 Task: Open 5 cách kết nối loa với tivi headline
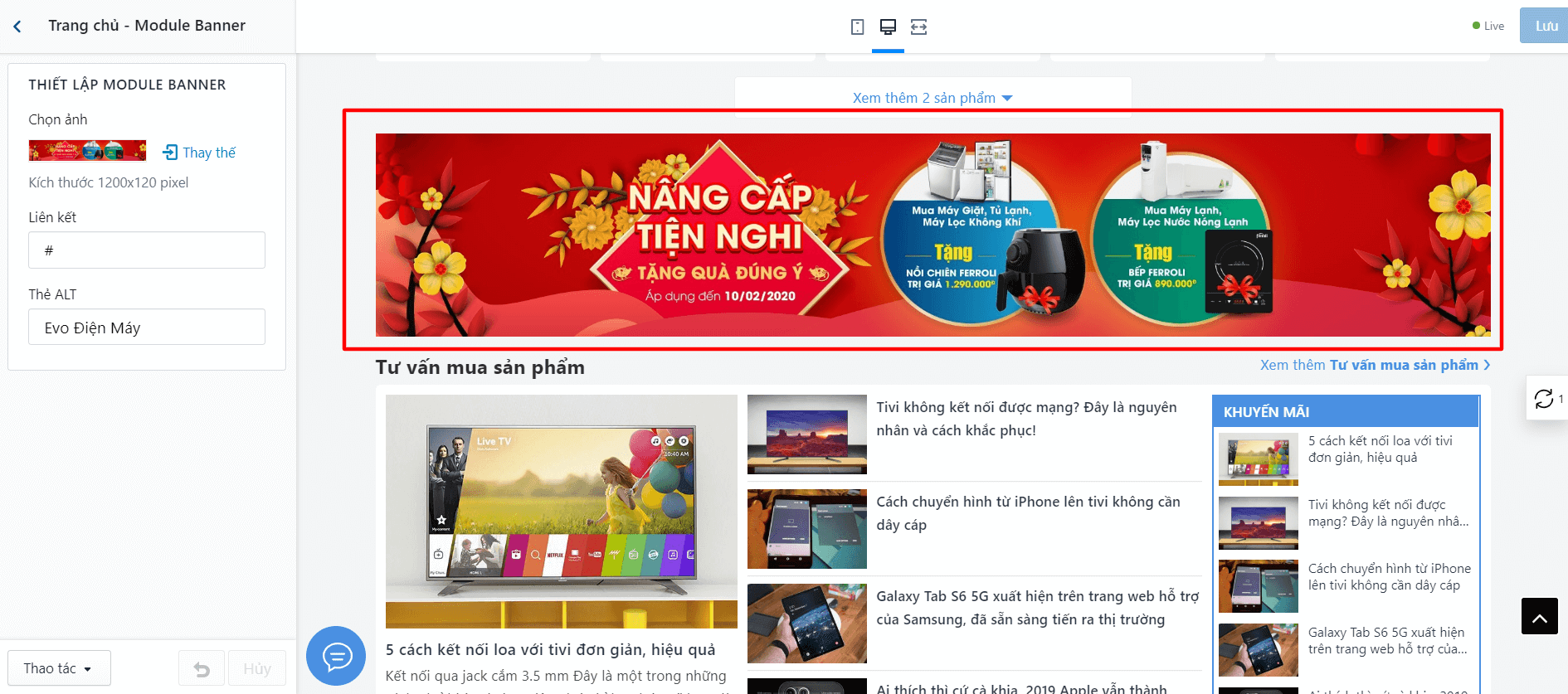click(551, 649)
